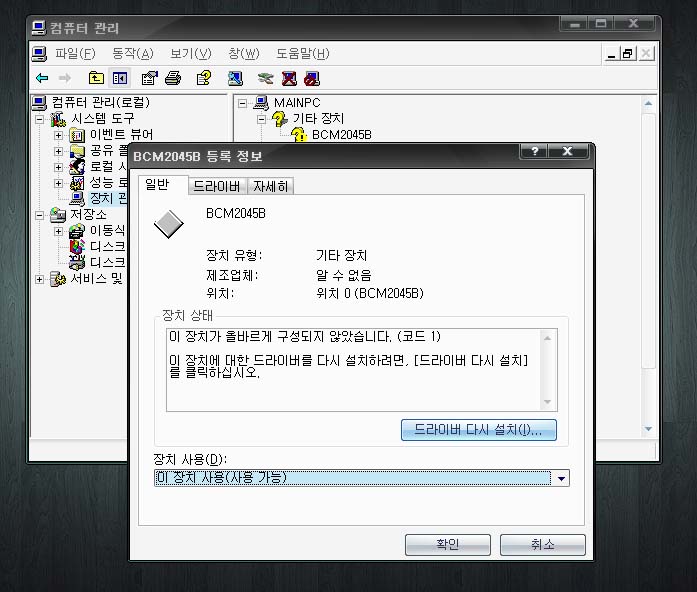Screen dimensions: 697x592
Task: Expand the 성능 로그 node
Action: click(58, 183)
